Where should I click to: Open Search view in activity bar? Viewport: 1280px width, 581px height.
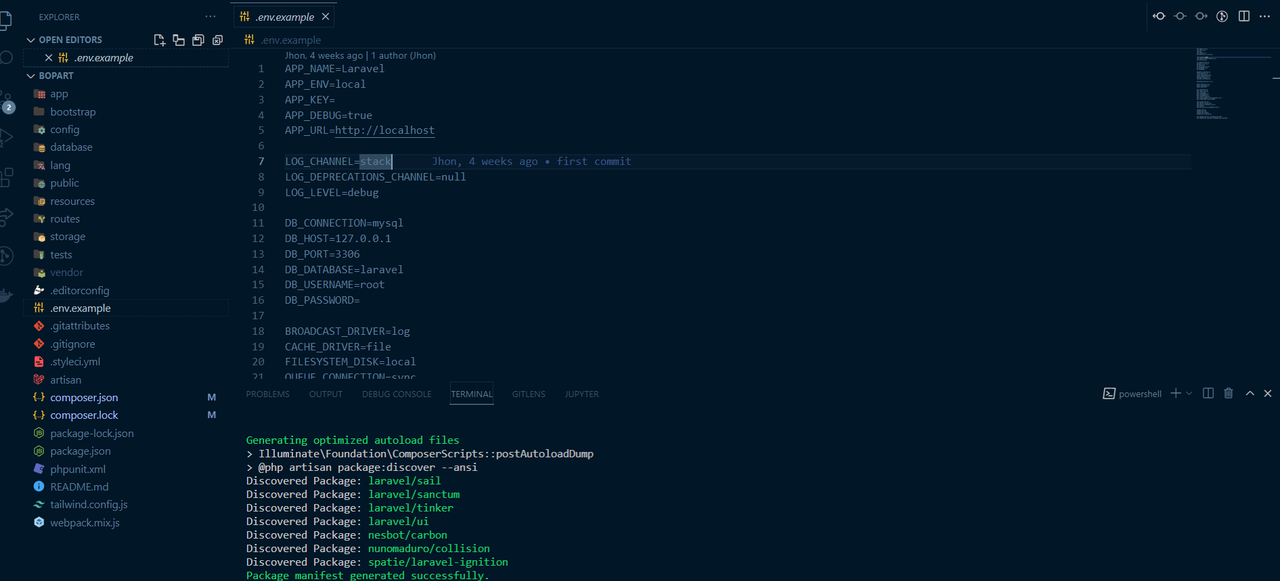click(x=6, y=58)
